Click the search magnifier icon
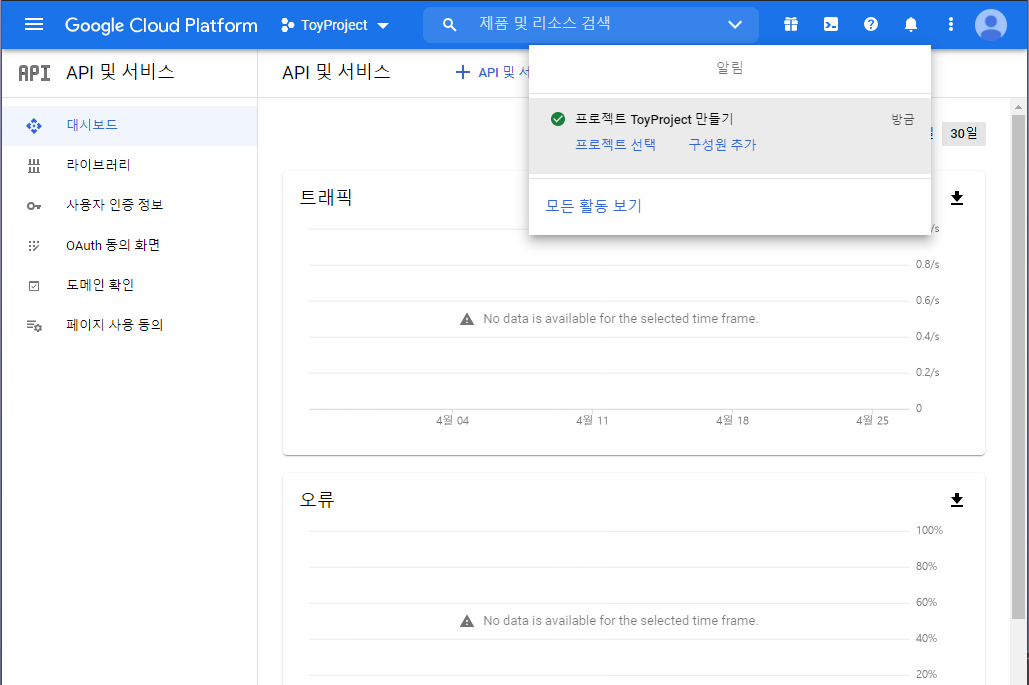Image resolution: width=1029 pixels, height=685 pixels. click(x=450, y=25)
